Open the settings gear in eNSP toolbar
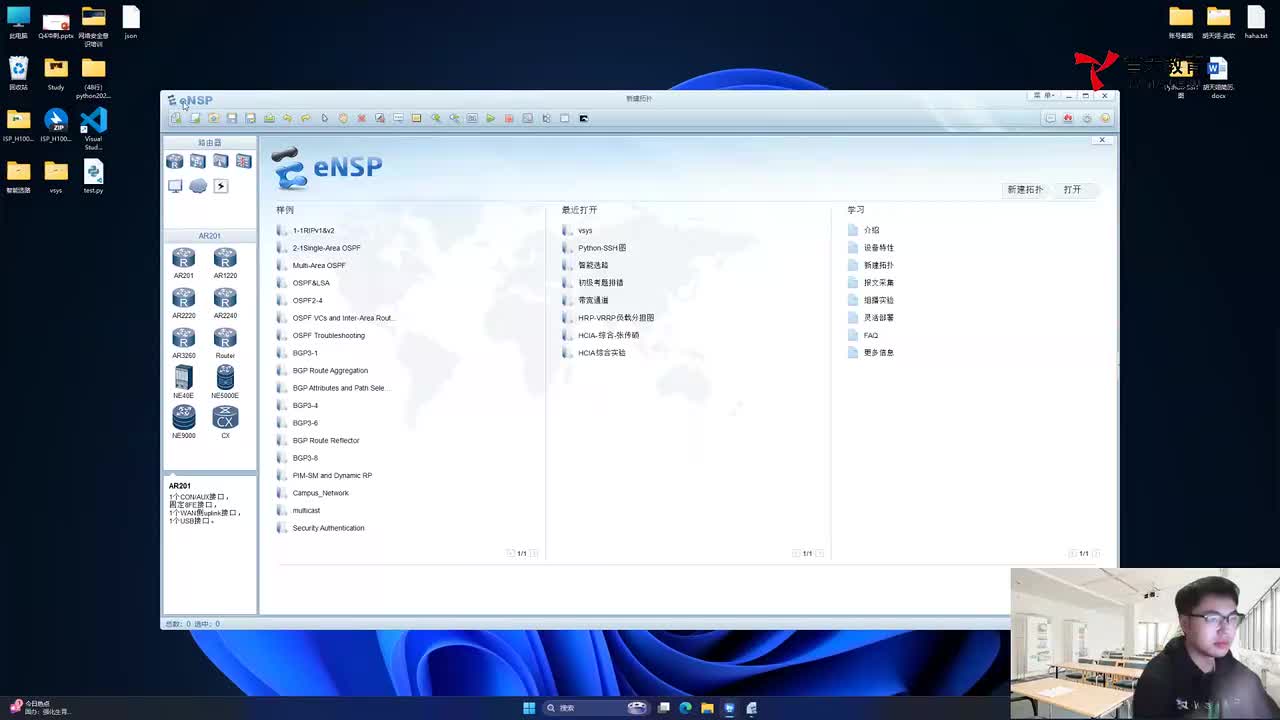The width and height of the screenshot is (1280, 720). point(1087,118)
